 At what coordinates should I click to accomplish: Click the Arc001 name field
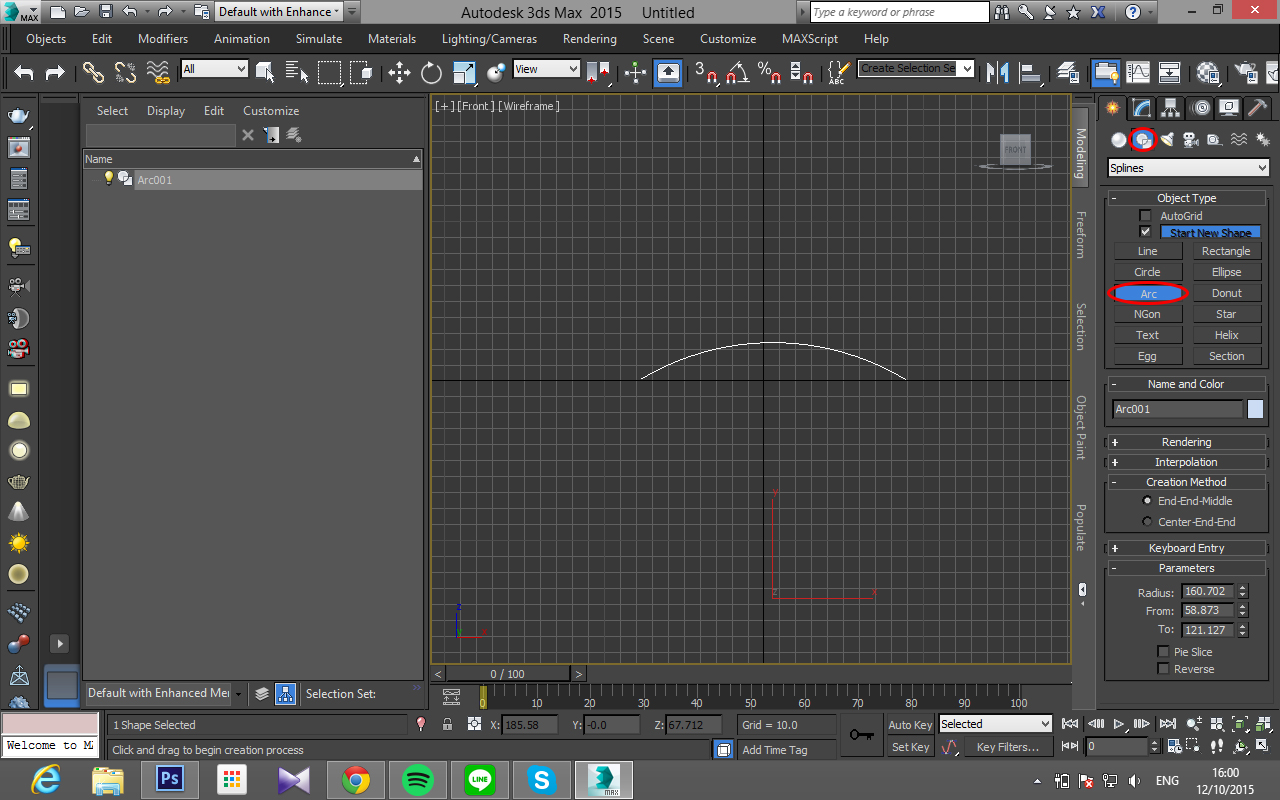[1177, 409]
